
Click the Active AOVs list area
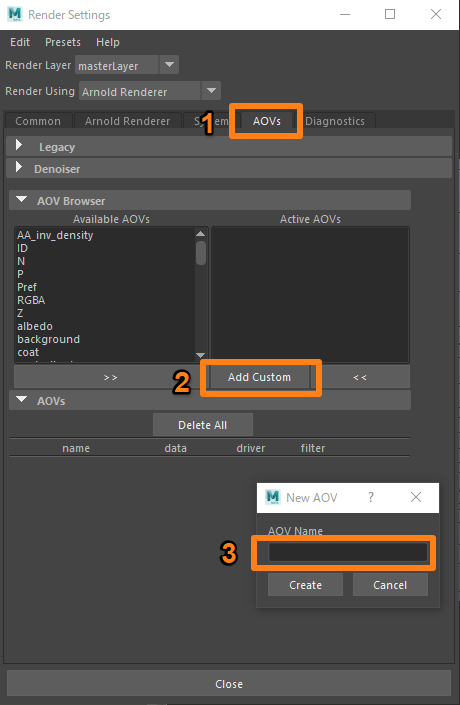[x=310, y=294]
